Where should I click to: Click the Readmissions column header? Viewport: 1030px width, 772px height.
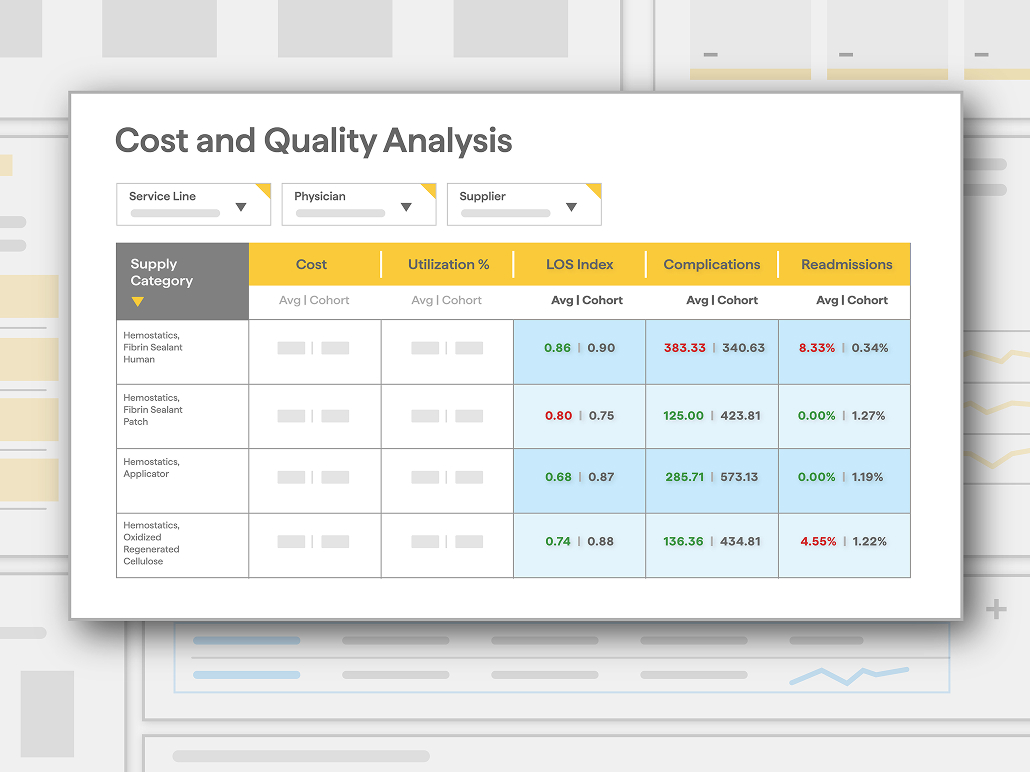pyautogui.click(x=846, y=264)
